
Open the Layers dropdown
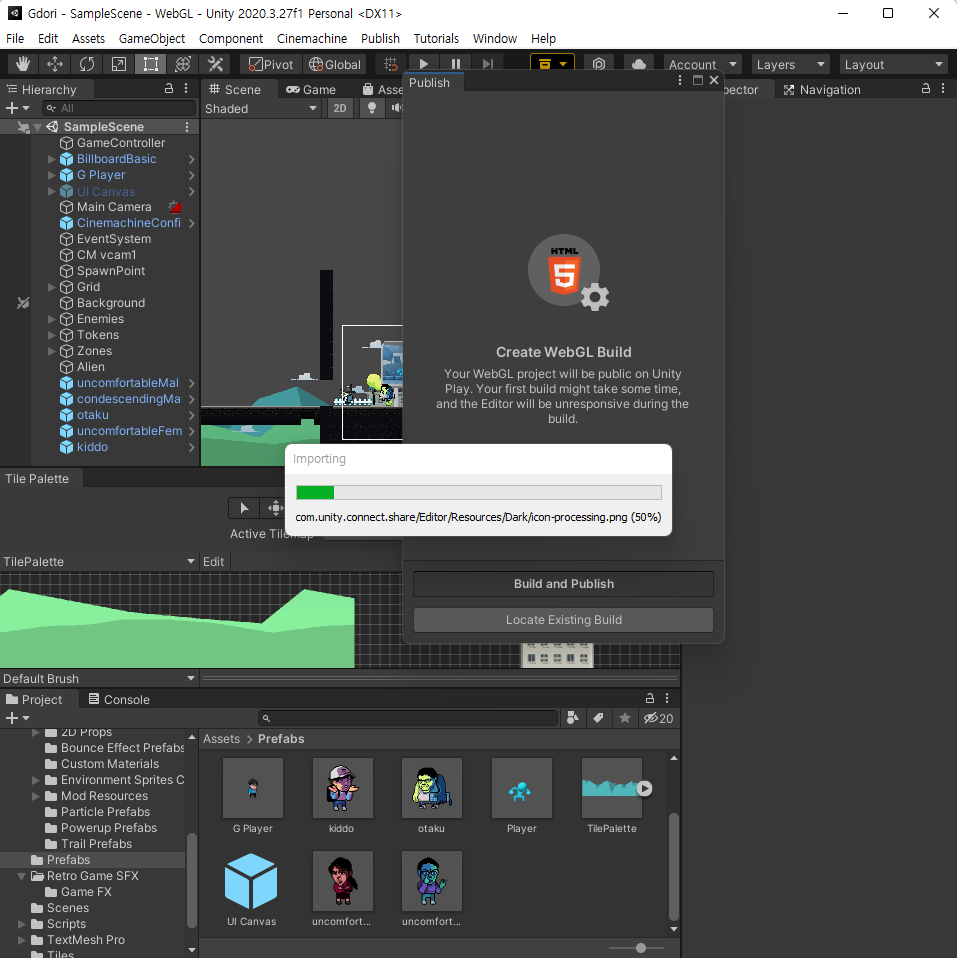pos(791,64)
